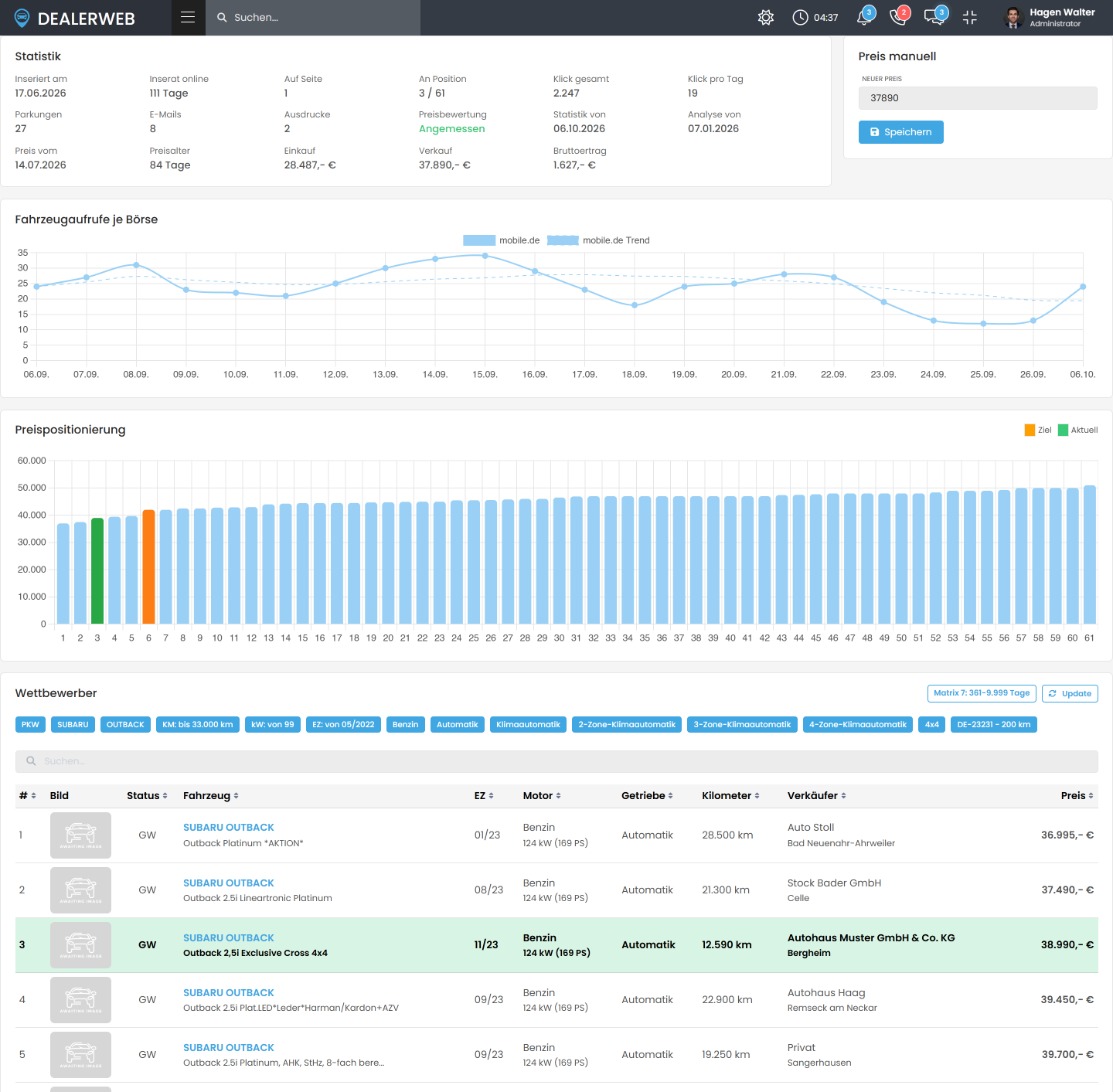Click the Update button
Image resolution: width=1113 pixels, height=1092 pixels.
pos(1070,694)
